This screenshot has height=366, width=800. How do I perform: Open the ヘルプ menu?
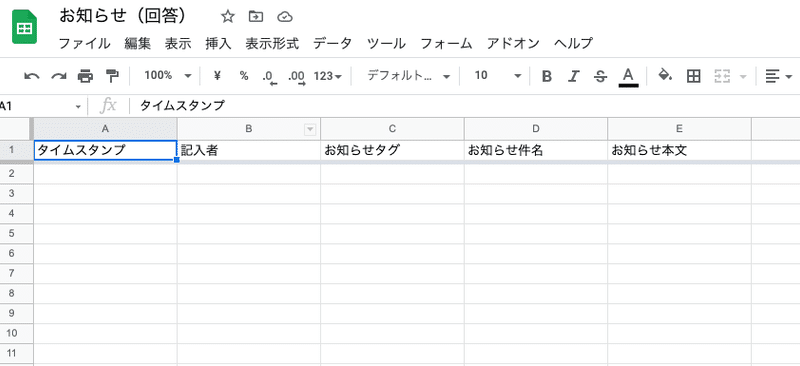[573, 43]
